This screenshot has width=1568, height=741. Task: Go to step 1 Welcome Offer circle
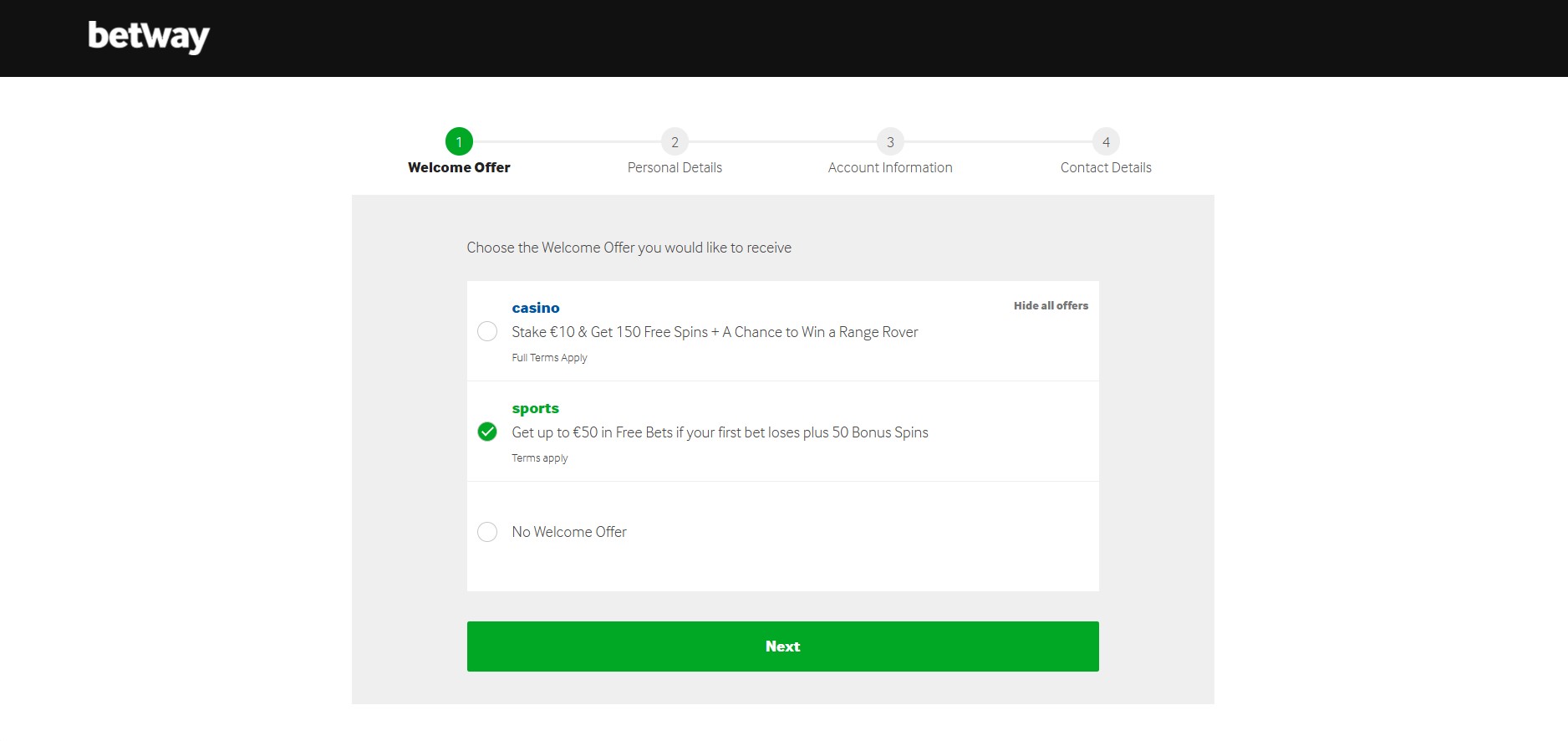point(459,141)
